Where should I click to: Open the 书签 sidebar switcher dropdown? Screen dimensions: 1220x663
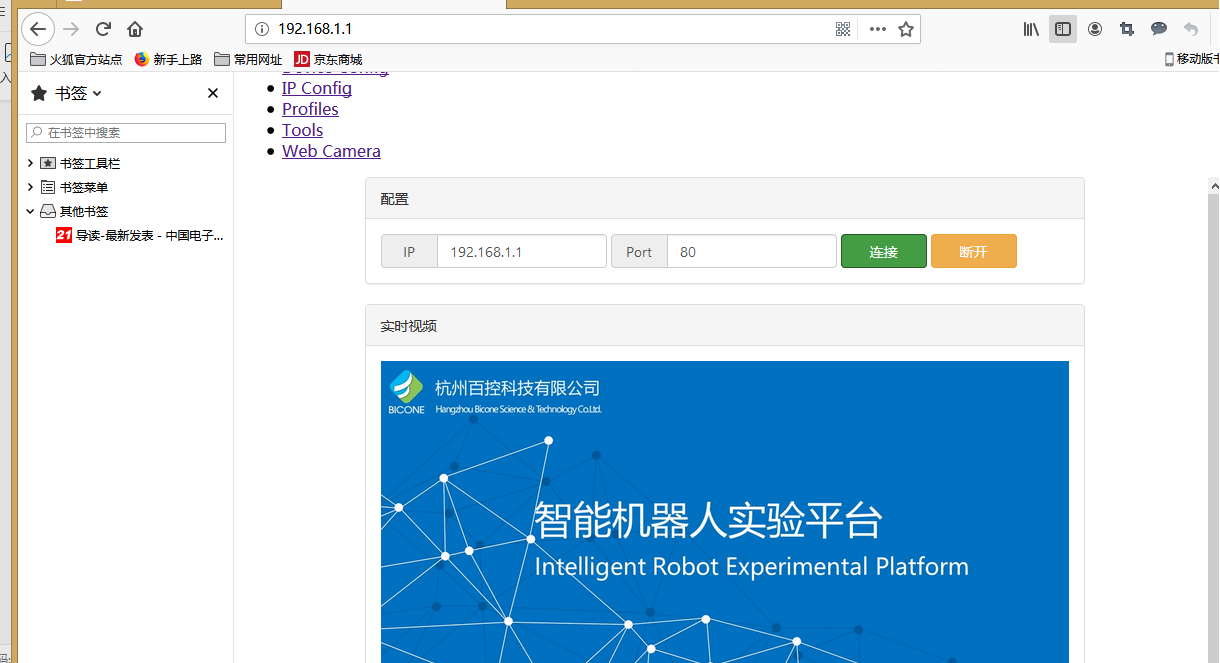point(67,93)
